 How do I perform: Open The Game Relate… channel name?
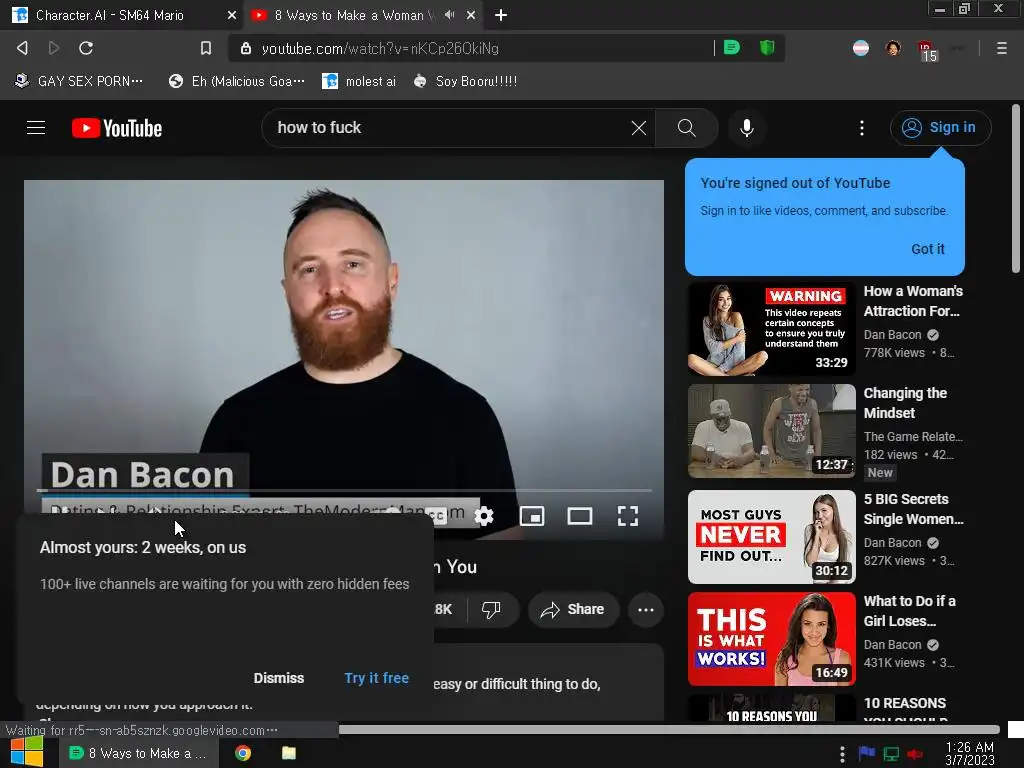coord(912,436)
